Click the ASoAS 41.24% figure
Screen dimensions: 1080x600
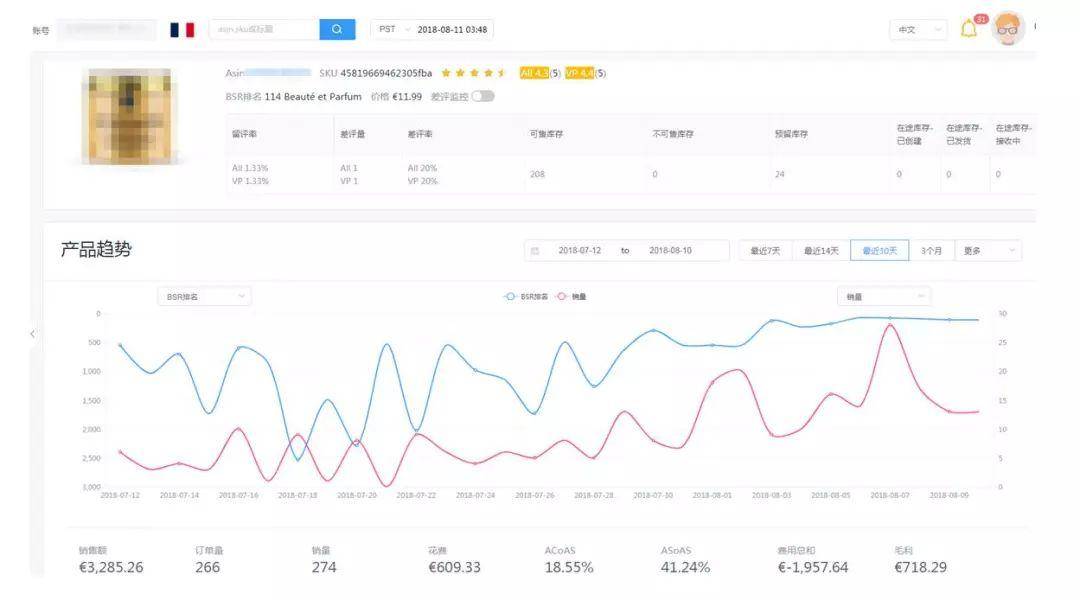[685, 568]
